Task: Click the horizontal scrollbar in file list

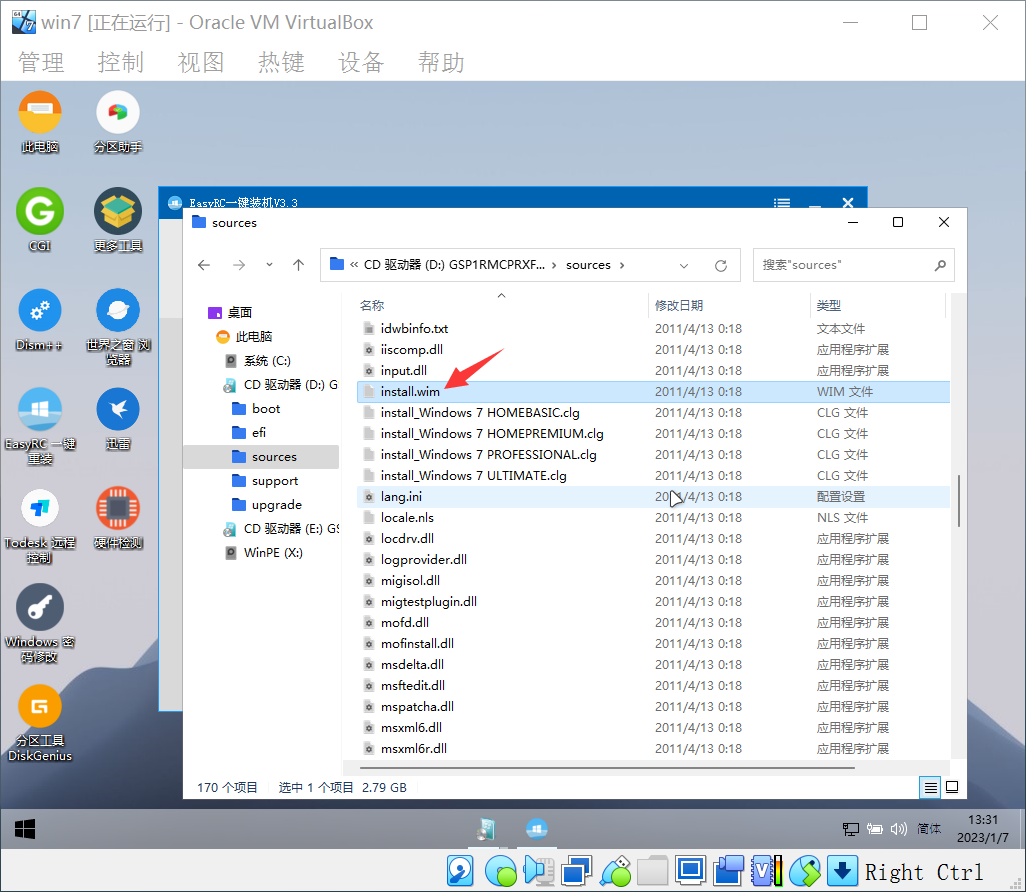Action: [607, 768]
